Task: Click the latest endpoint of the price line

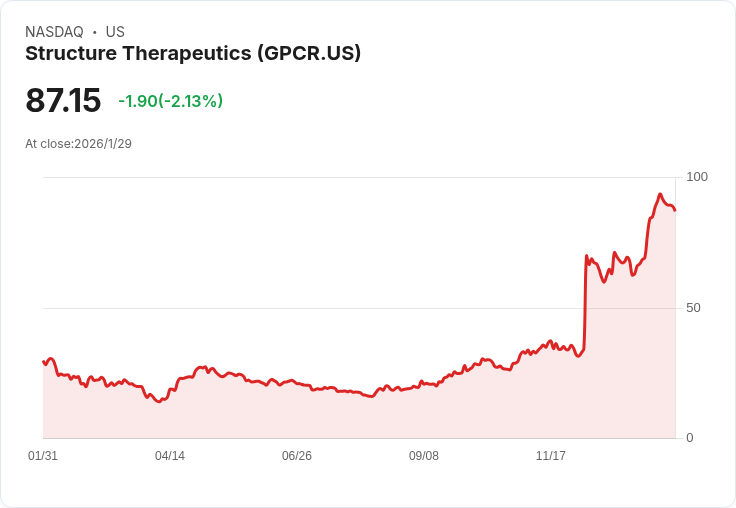Action: 675,210
